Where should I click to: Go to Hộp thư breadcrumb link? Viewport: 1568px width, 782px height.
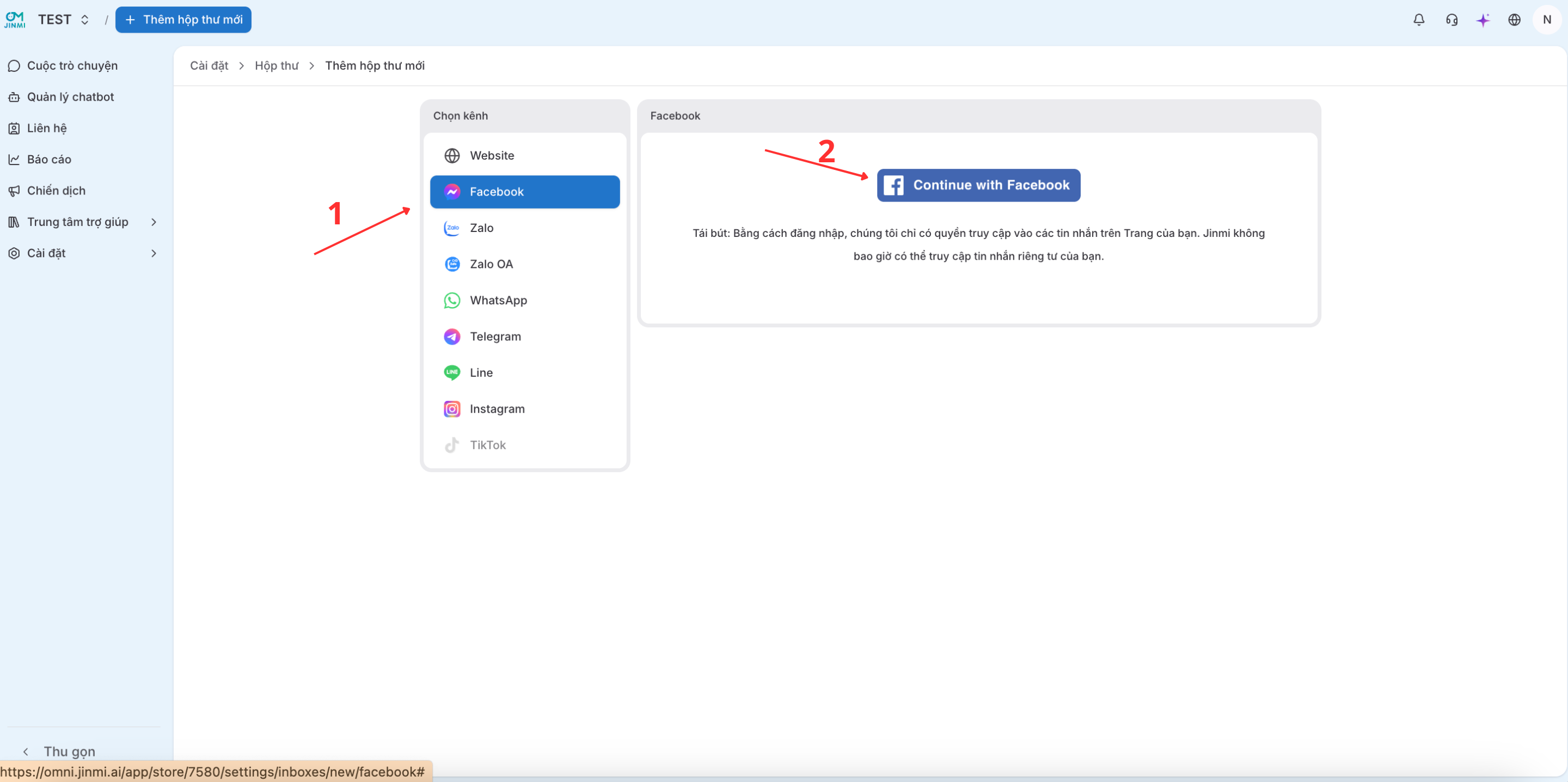[277, 65]
